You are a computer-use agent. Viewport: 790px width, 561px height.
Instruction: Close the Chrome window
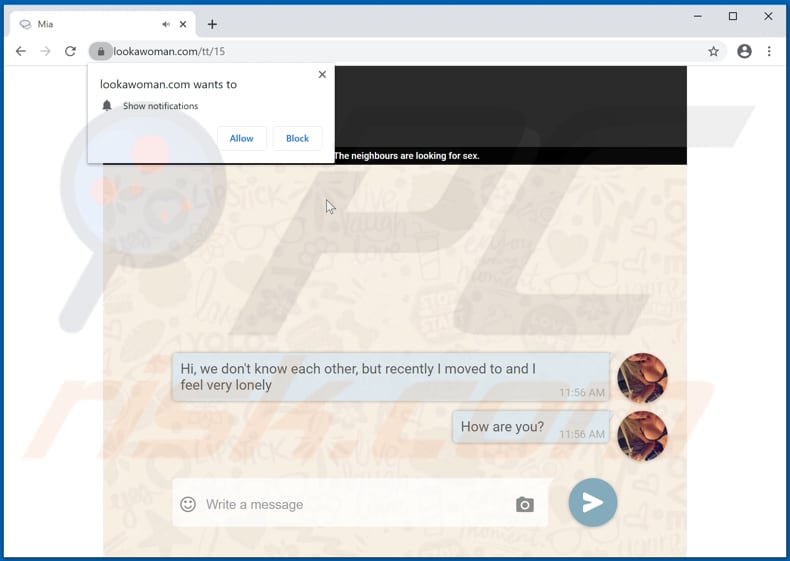pos(768,16)
